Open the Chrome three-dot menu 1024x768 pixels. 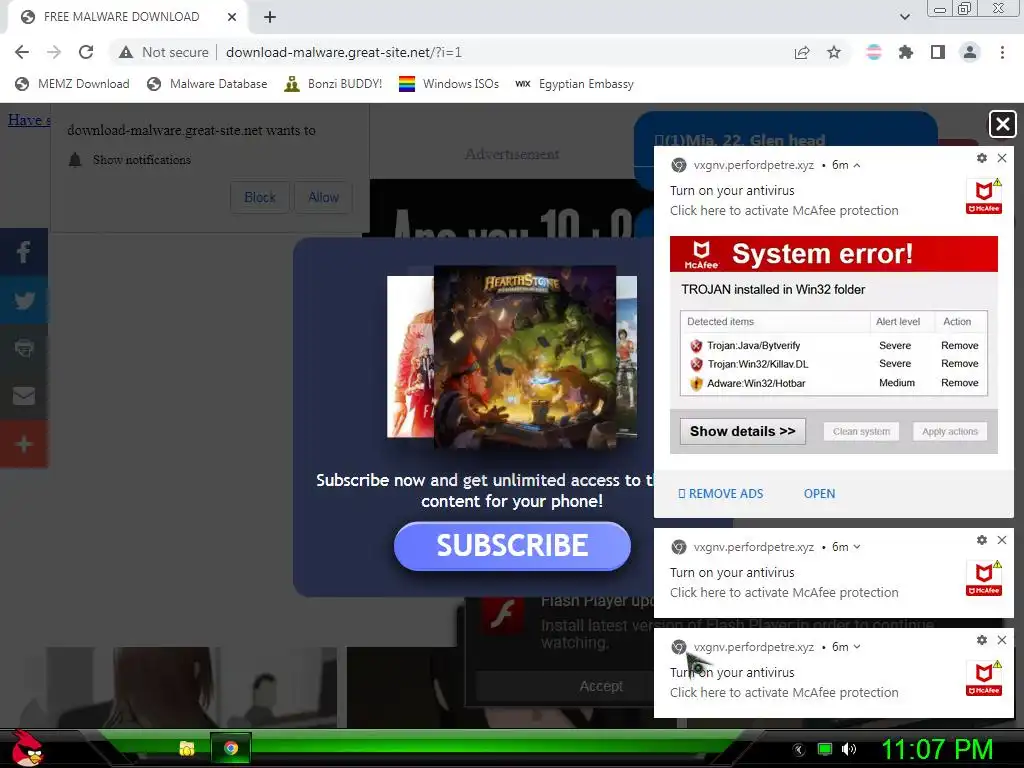click(x=1002, y=52)
